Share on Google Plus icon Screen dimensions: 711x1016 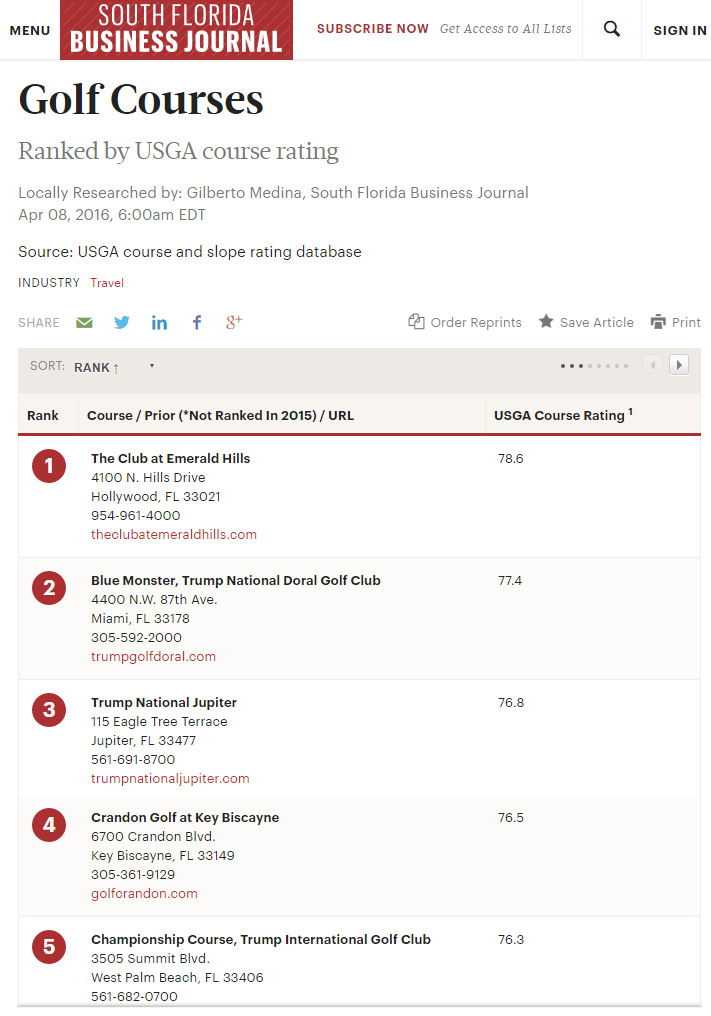pyautogui.click(x=234, y=321)
